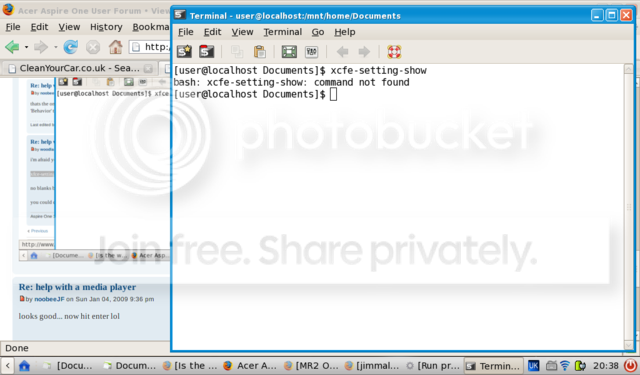The height and width of the screenshot is (375, 640).
Task: Open Terminal preferences toolbar icon
Action: tap(311, 52)
